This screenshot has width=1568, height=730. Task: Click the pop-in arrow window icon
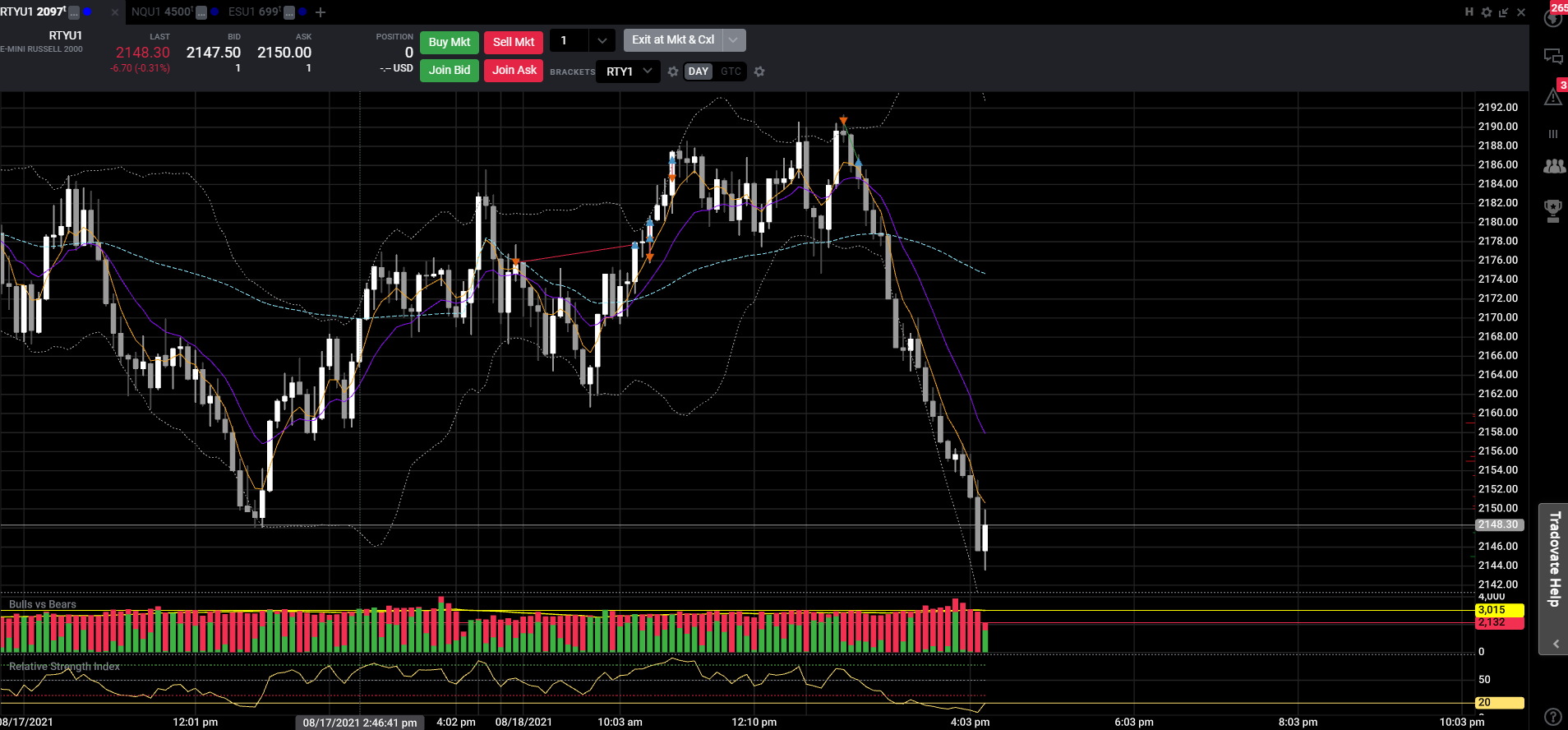[1503, 12]
